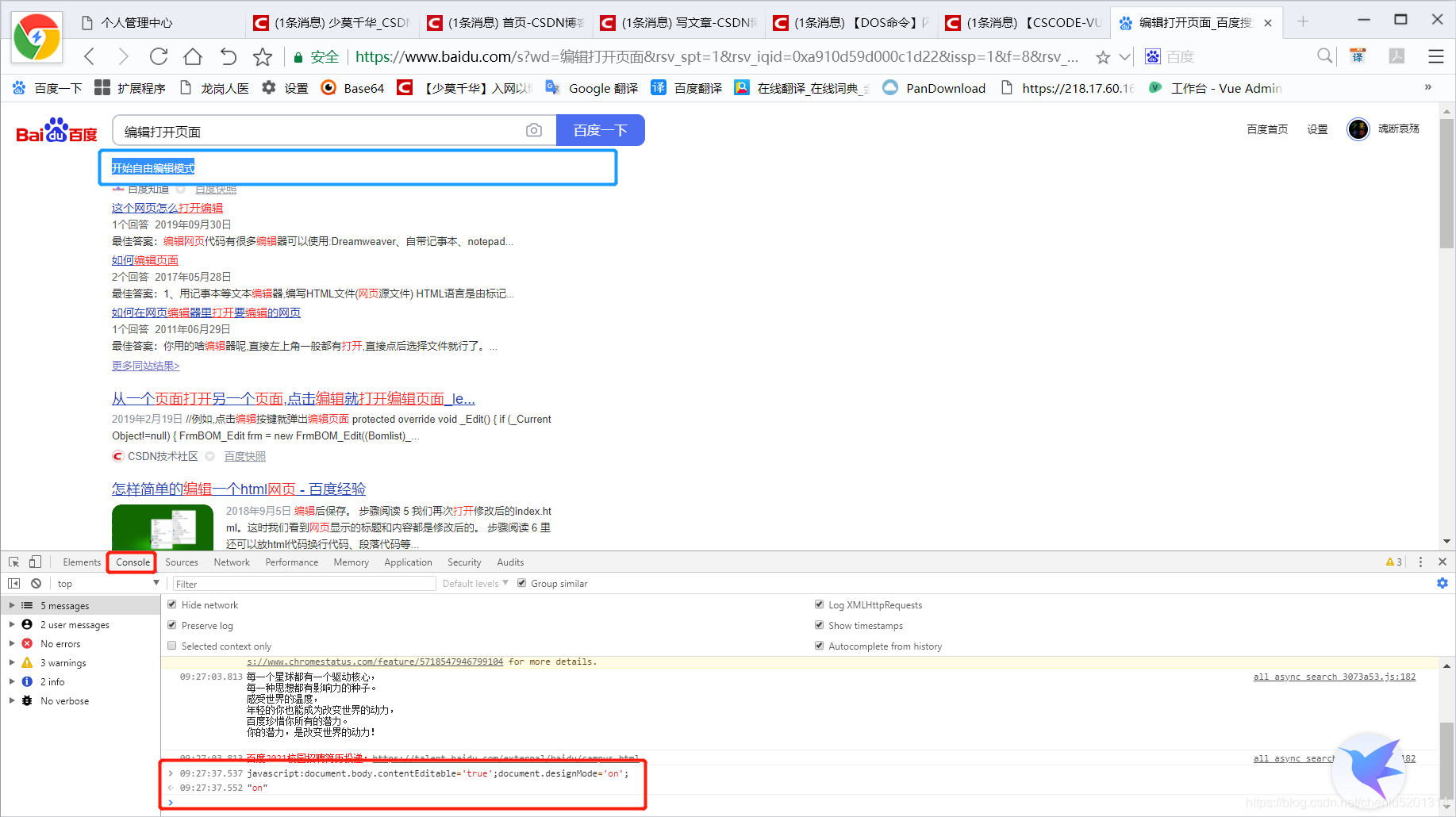Viewport: 1456px width, 817px height.
Task: Open the DevTools three-dot more menu
Action: pos(1420,562)
